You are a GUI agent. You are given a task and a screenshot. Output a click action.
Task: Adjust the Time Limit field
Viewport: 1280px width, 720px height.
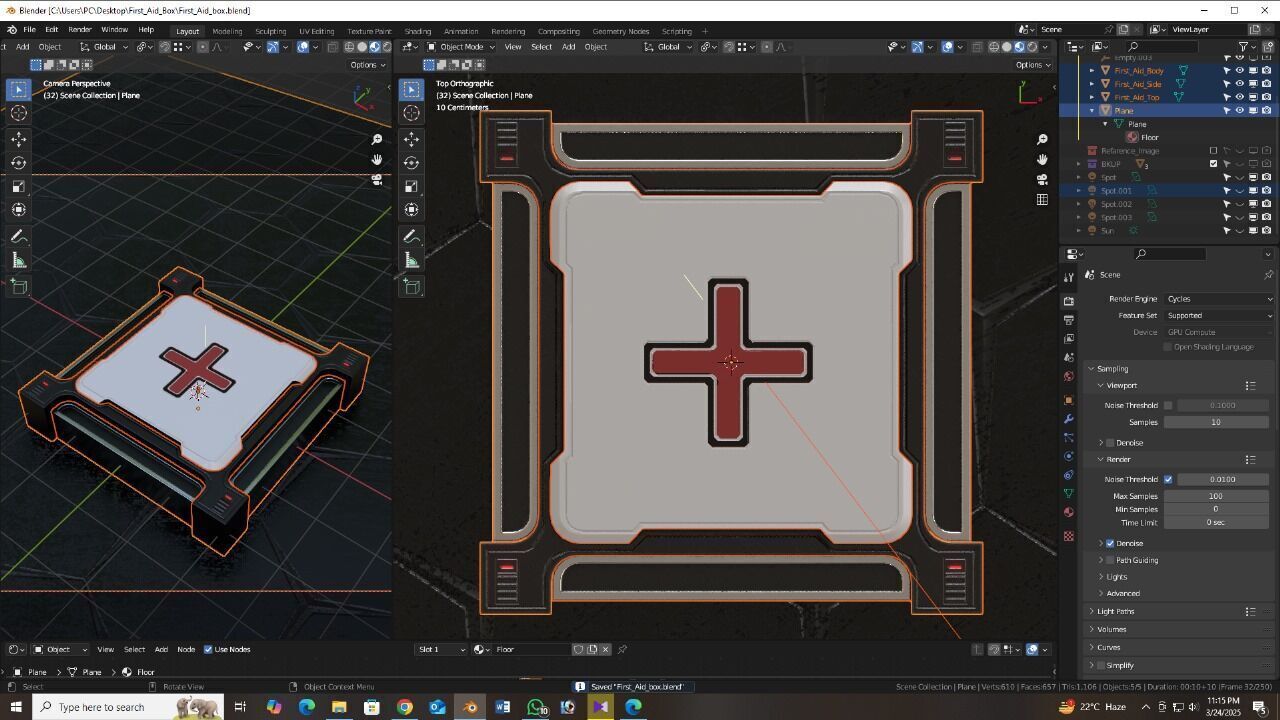1216,522
